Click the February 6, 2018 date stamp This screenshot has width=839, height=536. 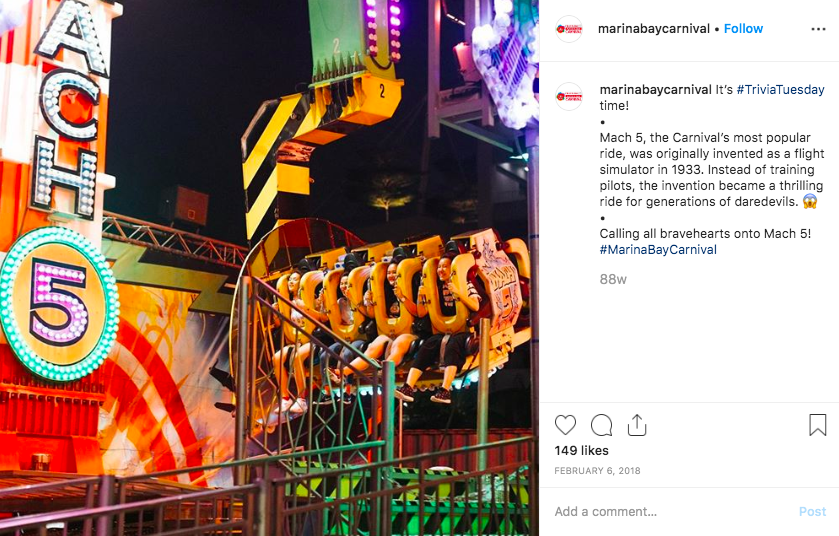point(597,471)
